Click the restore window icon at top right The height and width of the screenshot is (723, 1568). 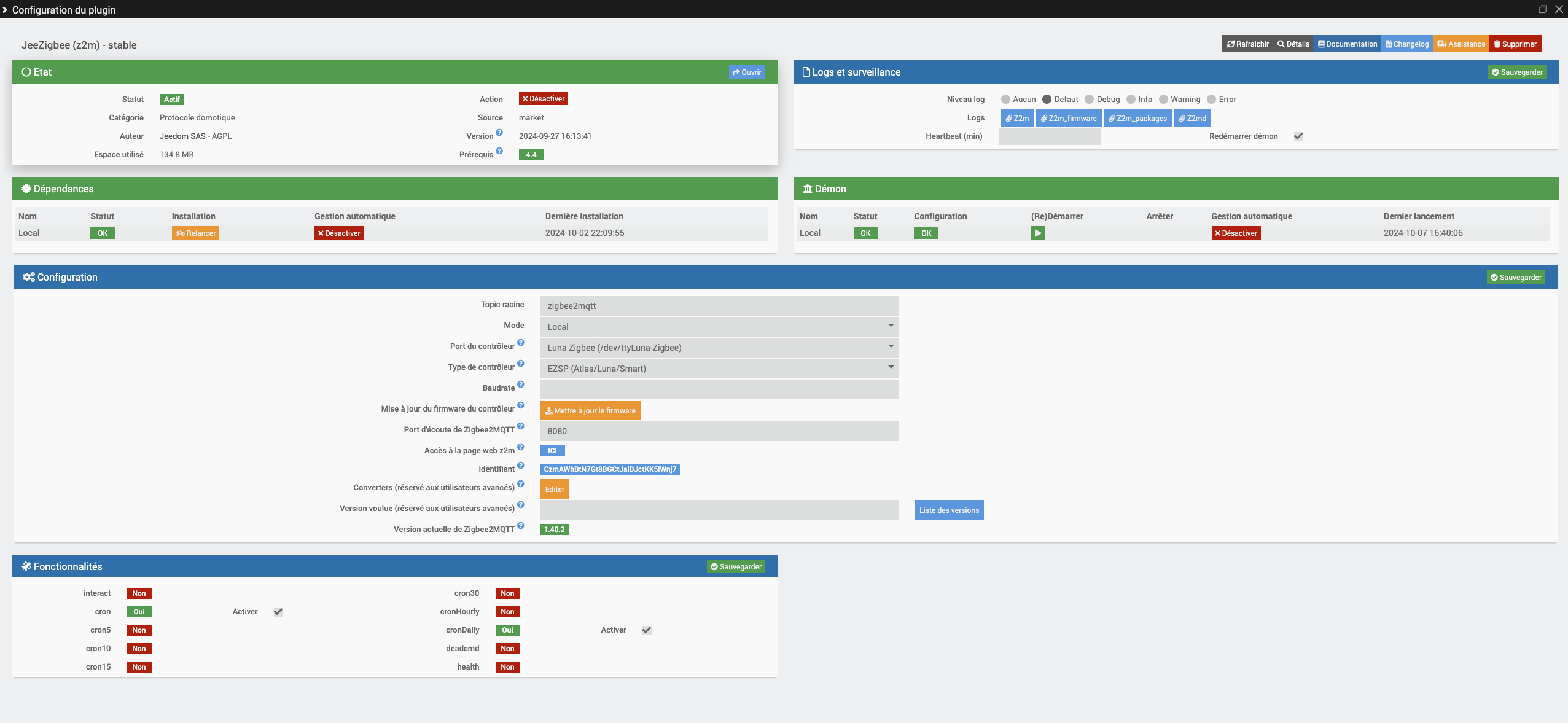1542,9
